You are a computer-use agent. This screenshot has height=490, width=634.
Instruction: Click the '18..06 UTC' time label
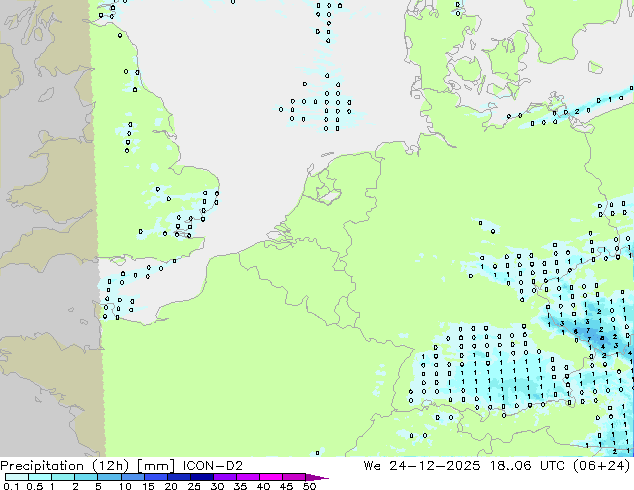pyautogui.click(x=526, y=466)
